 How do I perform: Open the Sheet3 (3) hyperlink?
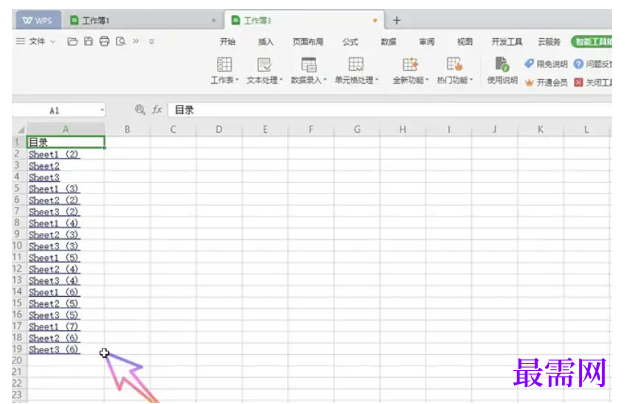[54, 246]
